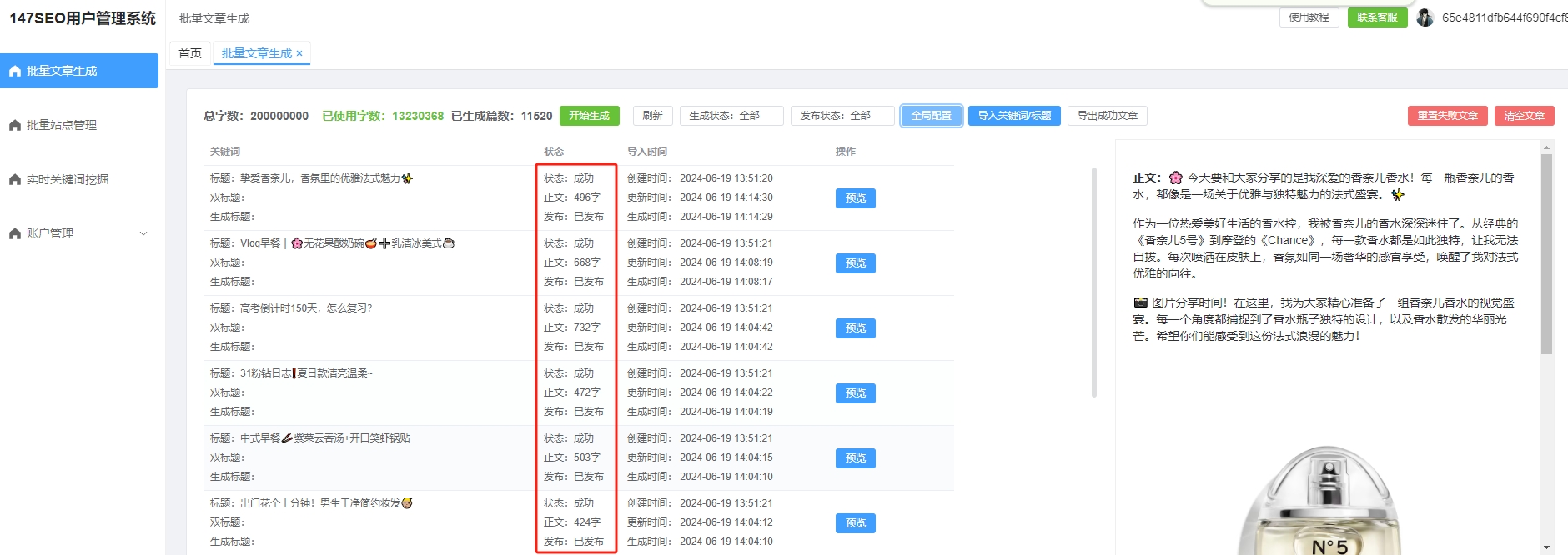Image resolution: width=1568 pixels, height=555 pixels.
Task: Preview the 高考倒计时150天 article
Action: (856, 328)
